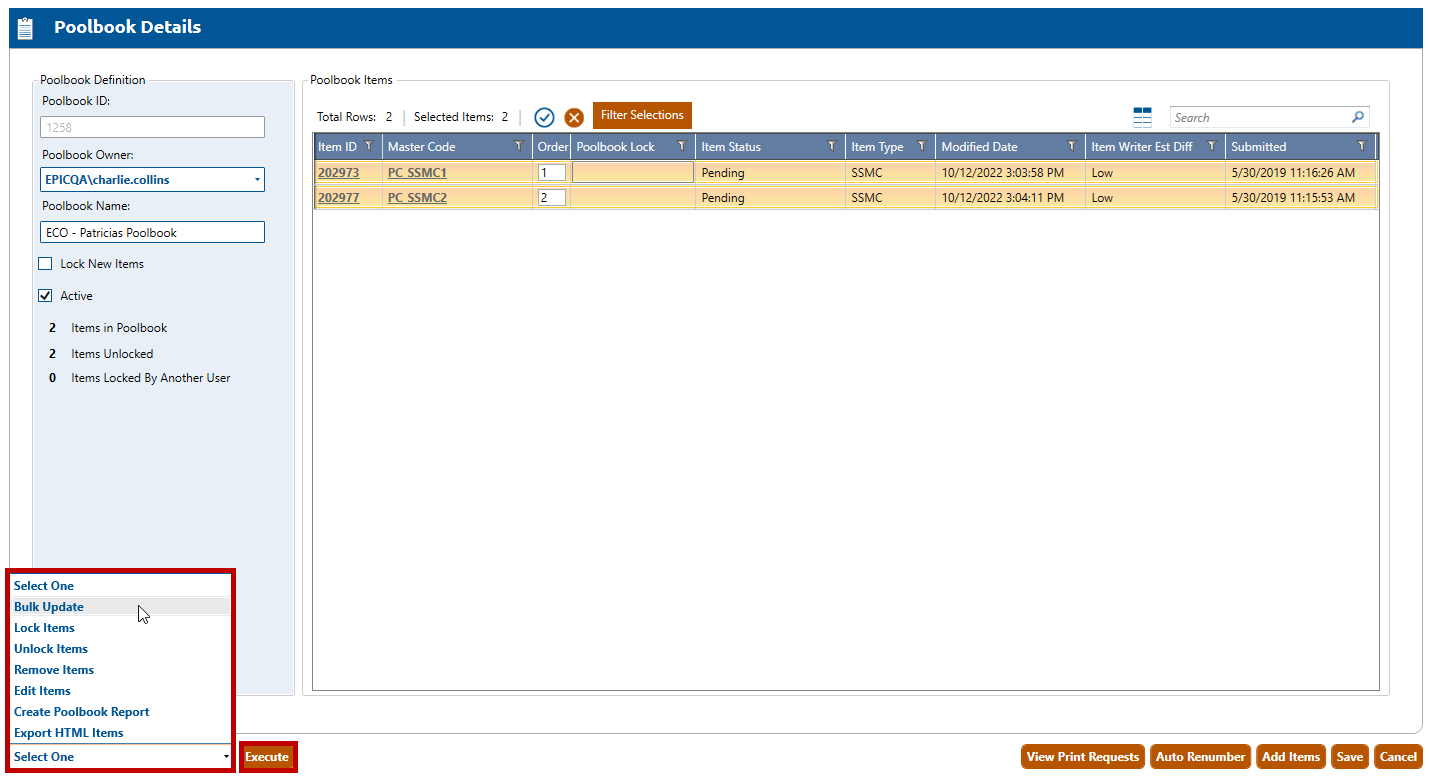Screen dimensions: 1429x778
Task: Pick Export HTML Items from the list
Action: click(69, 733)
